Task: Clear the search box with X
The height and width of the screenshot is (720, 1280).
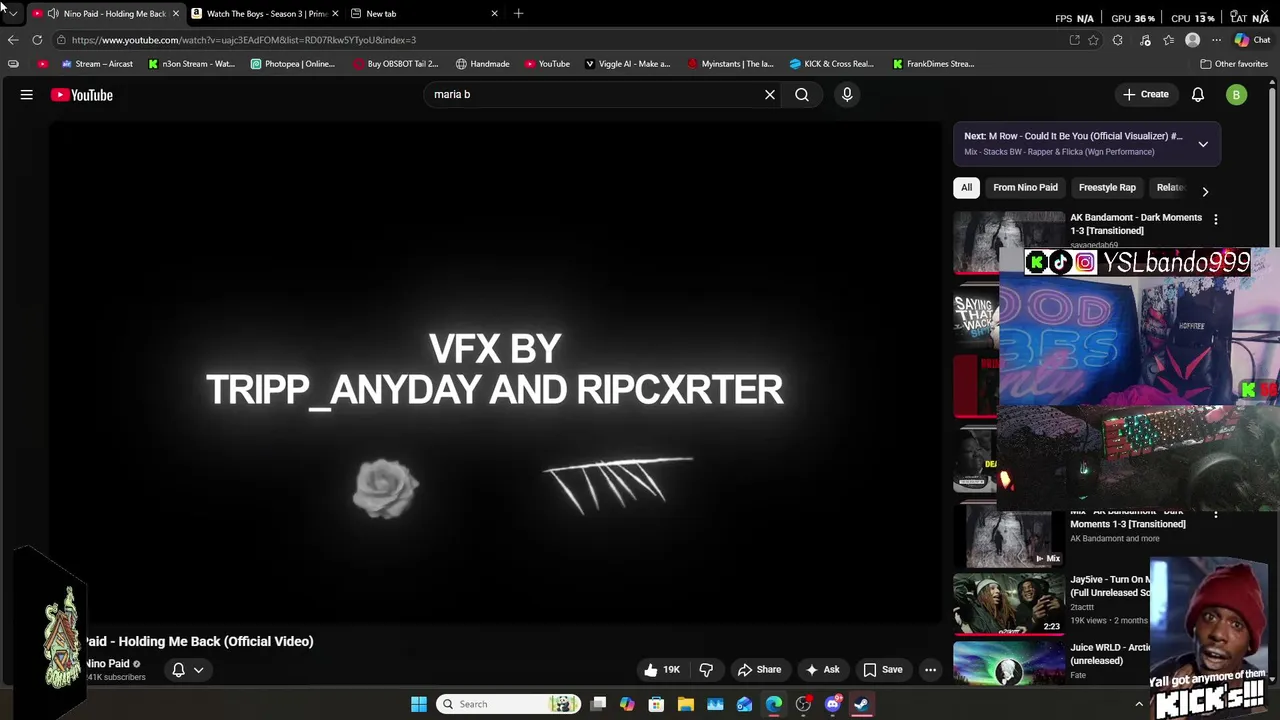Action: [770, 95]
